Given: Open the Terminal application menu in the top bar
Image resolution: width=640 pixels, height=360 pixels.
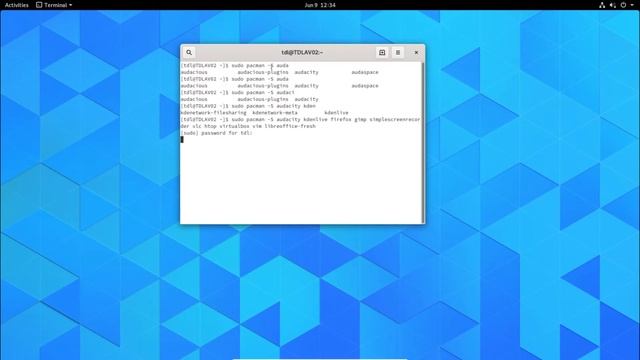Looking at the screenshot, I should pyautogui.click(x=54, y=5).
